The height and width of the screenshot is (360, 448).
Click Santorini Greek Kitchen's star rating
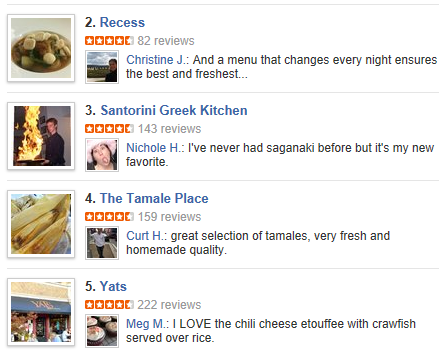[109, 129]
